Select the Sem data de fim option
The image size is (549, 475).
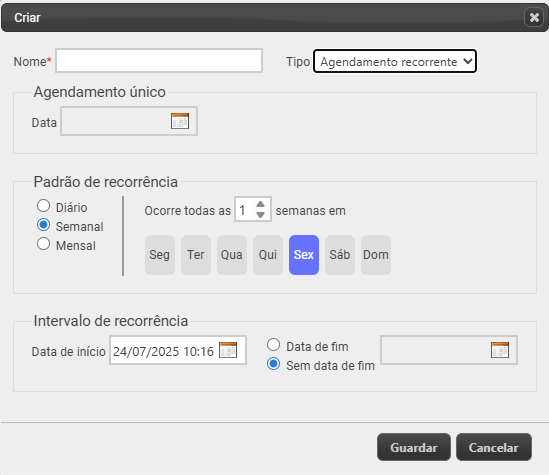point(273,364)
